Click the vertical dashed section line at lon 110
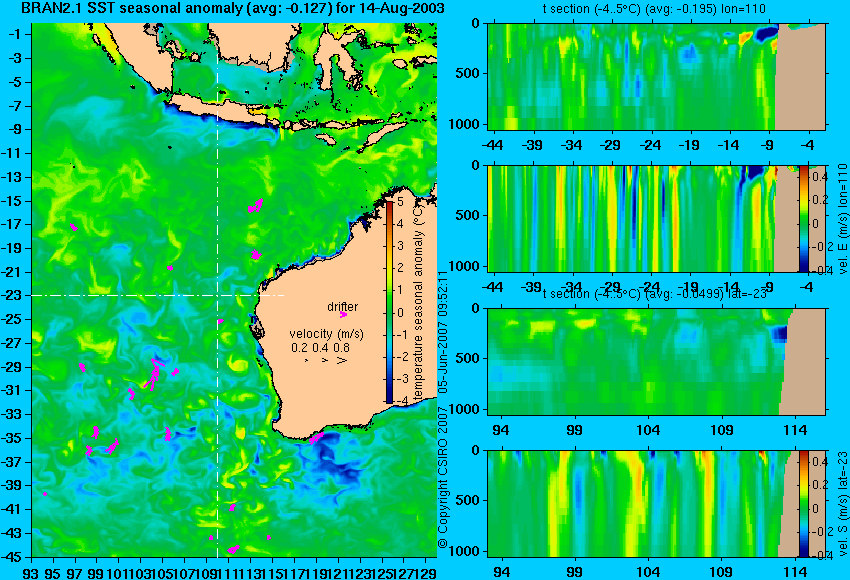The image size is (850, 580). (x=217, y=290)
